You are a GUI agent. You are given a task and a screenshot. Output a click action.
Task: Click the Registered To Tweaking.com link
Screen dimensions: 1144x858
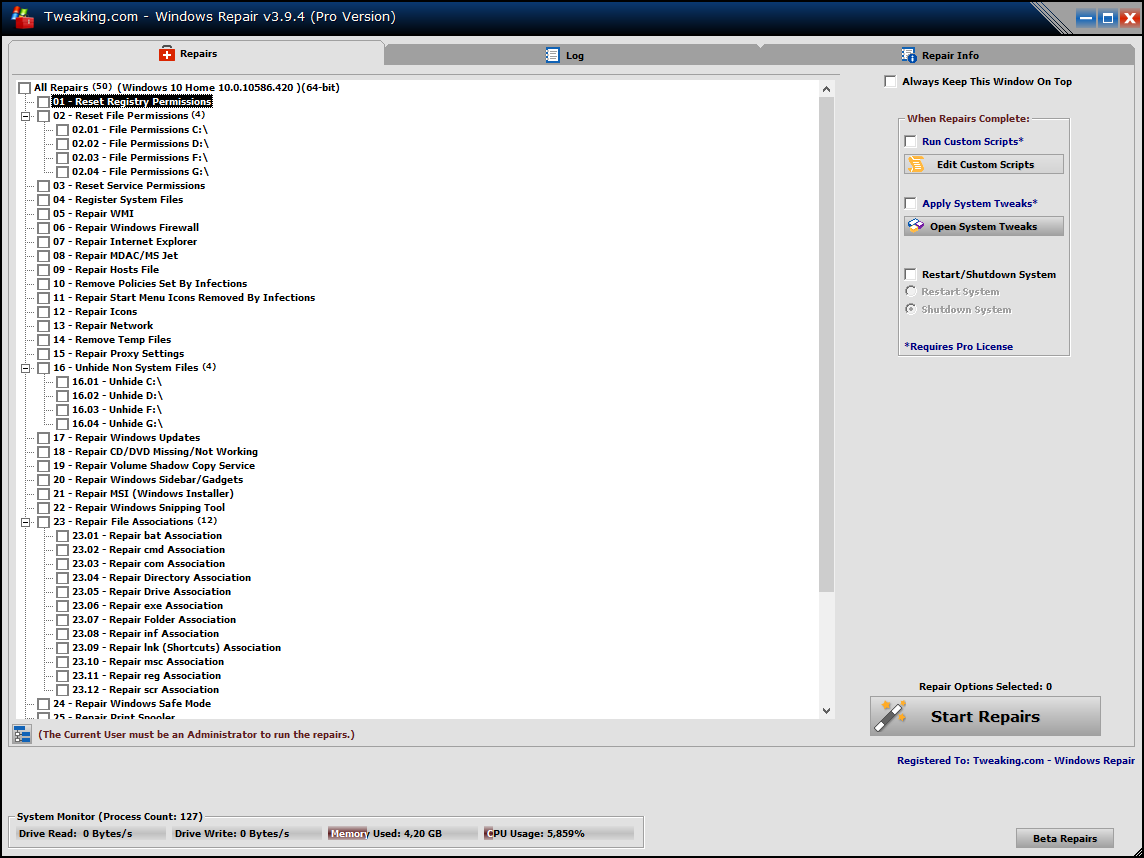coord(1016,760)
